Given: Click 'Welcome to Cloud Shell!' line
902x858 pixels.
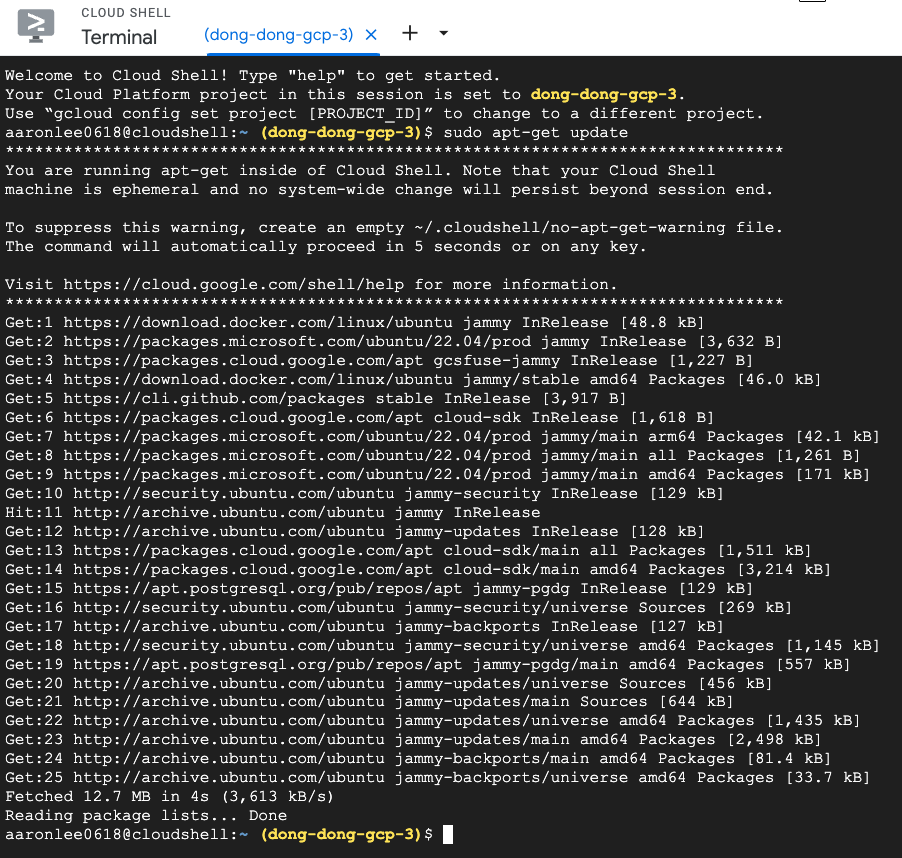Looking at the screenshot, I should coord(253,76).
